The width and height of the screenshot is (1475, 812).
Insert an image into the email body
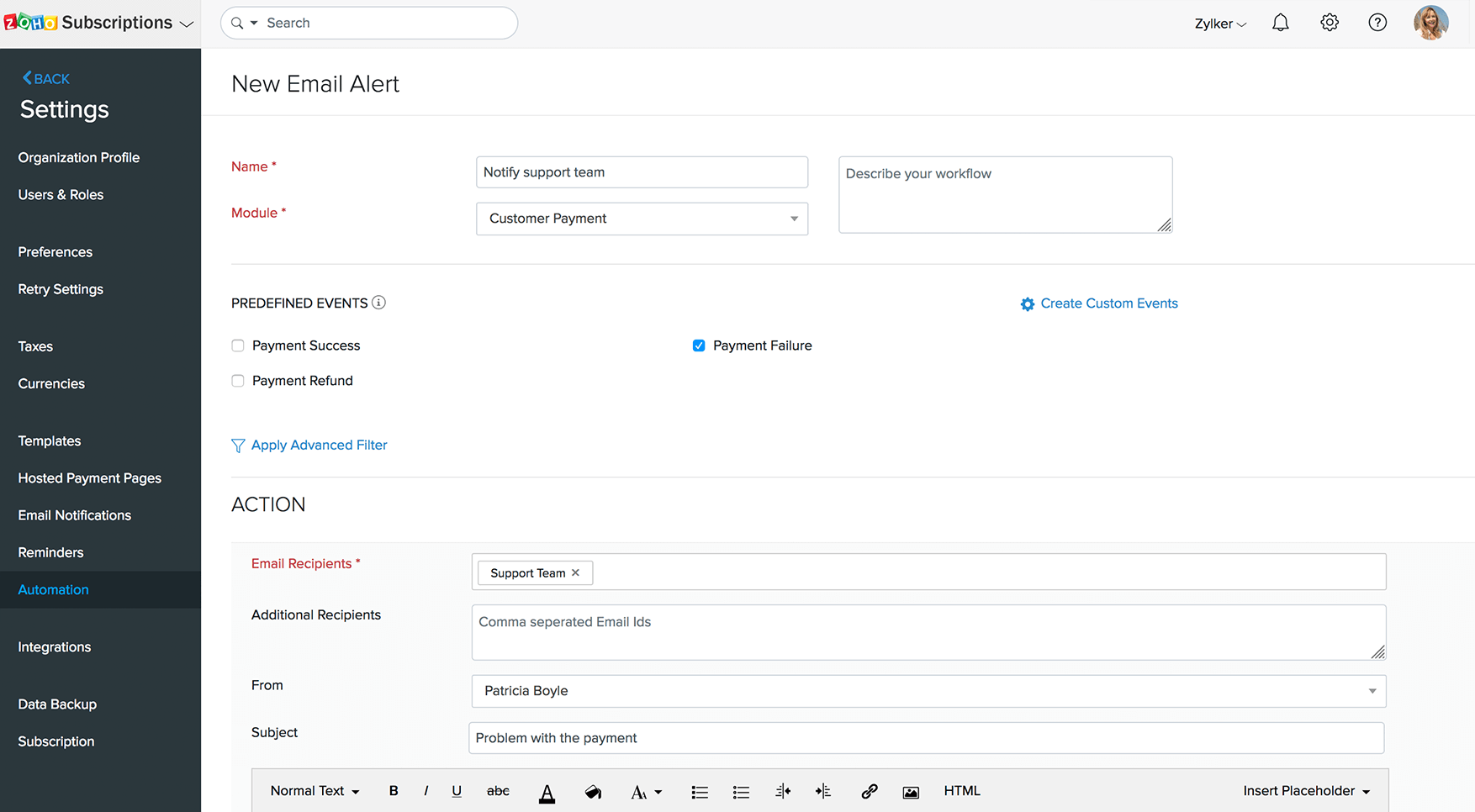[x=911, y=791]
